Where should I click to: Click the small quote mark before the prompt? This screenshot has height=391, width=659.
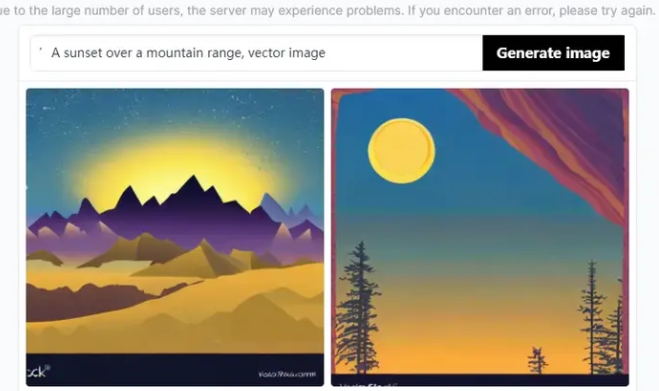[40, 50]
